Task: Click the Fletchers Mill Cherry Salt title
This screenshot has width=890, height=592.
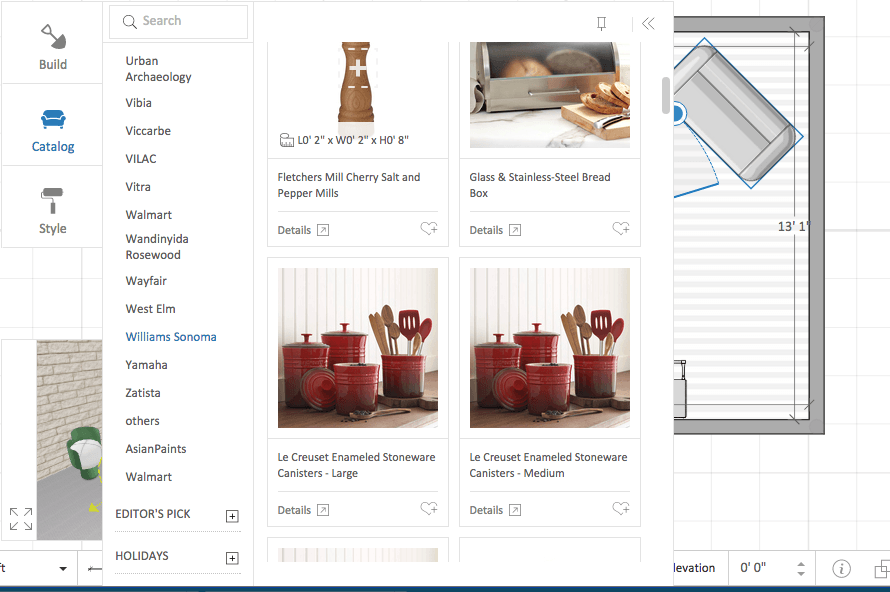Action: pos(349,185)
